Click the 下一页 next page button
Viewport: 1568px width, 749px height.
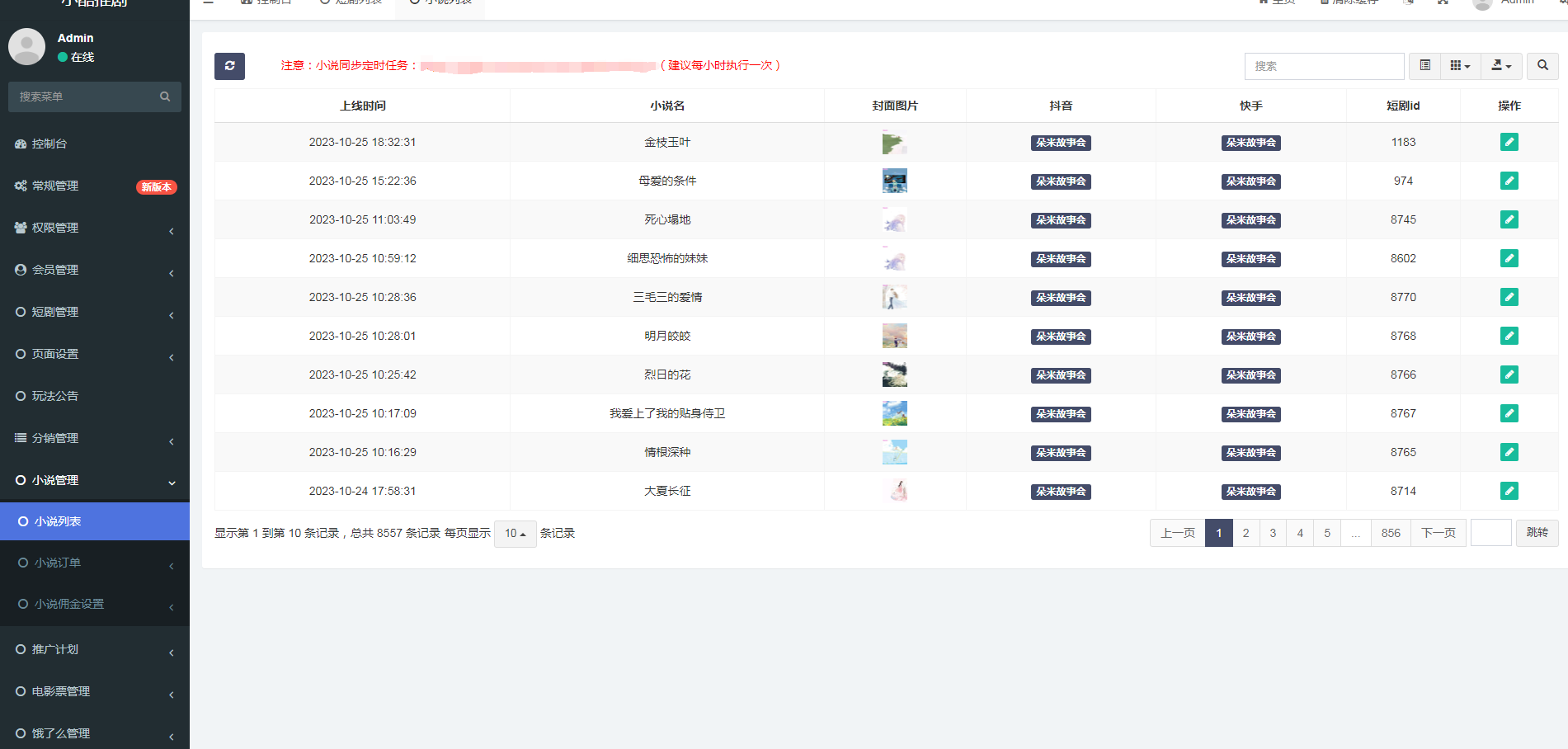pyautogui.click(x=1438, y=534)
